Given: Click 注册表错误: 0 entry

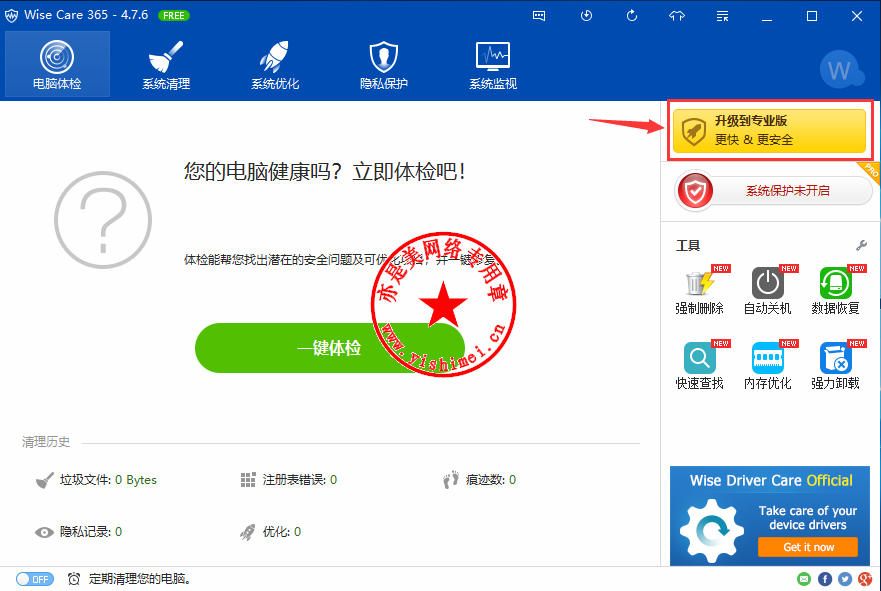Looking at the screenshot, I should click(289, 480).
